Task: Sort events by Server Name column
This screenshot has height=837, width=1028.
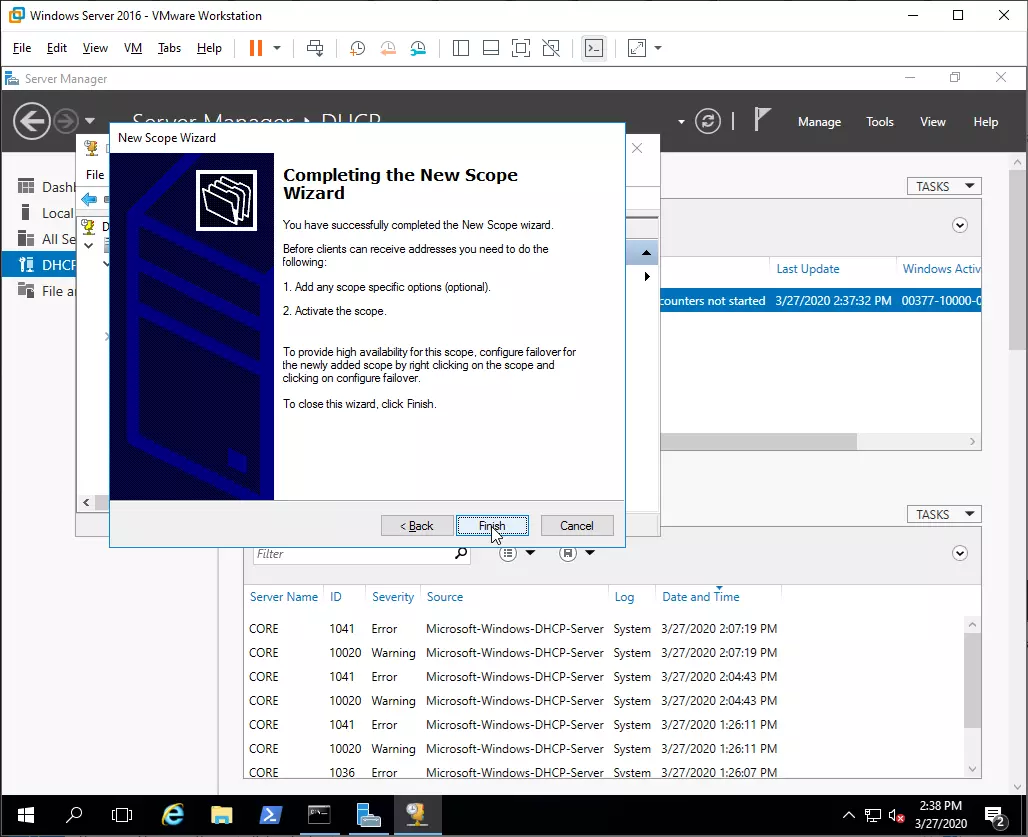Action: (x=284, y=596)
